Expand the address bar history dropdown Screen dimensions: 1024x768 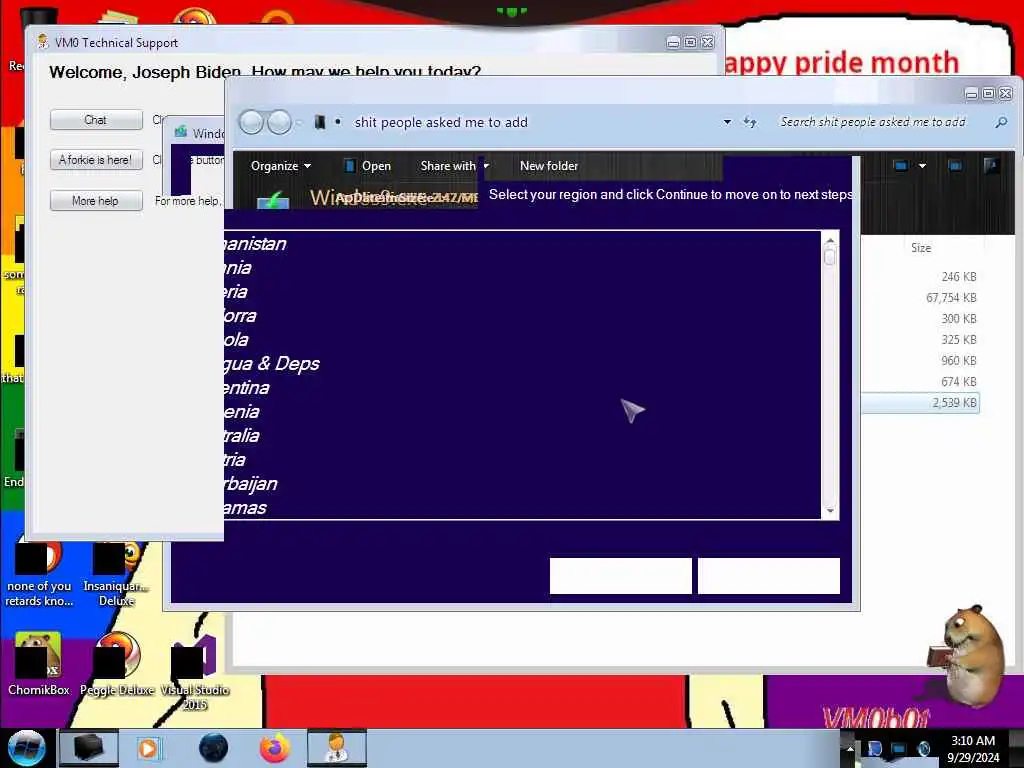coord(727,122)
